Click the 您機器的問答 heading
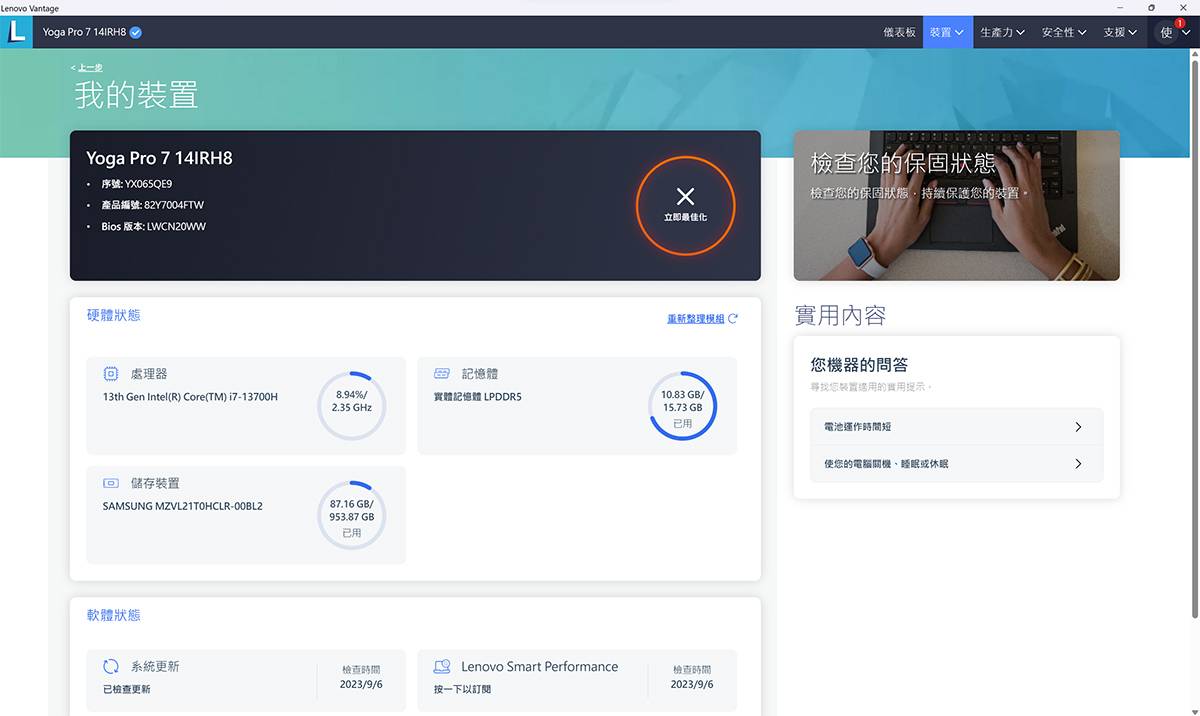1200x716 pixels. click(859, 365)
